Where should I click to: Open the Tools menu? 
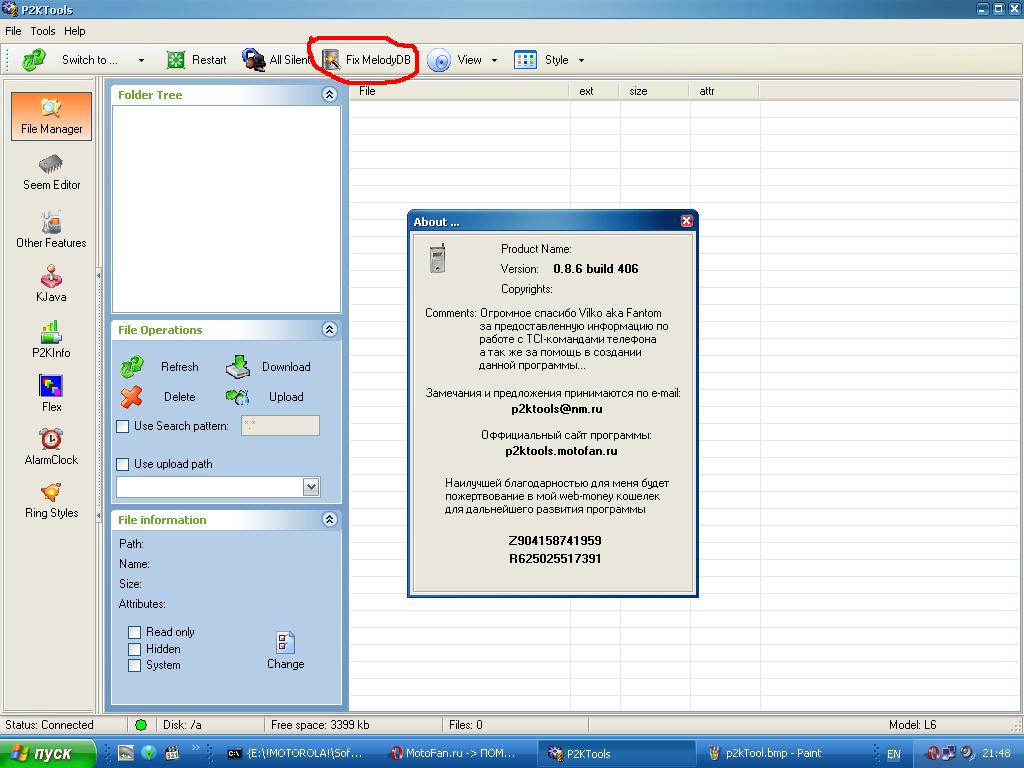[42, 31]
